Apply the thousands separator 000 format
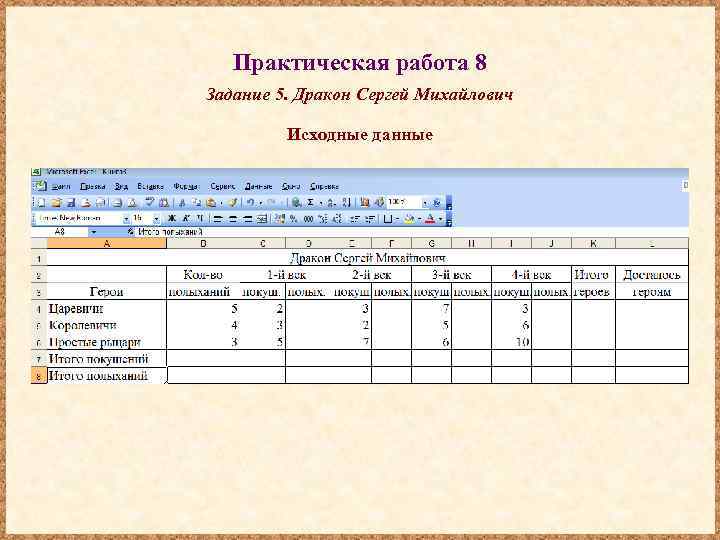720x540 pixels. (308, 219)
